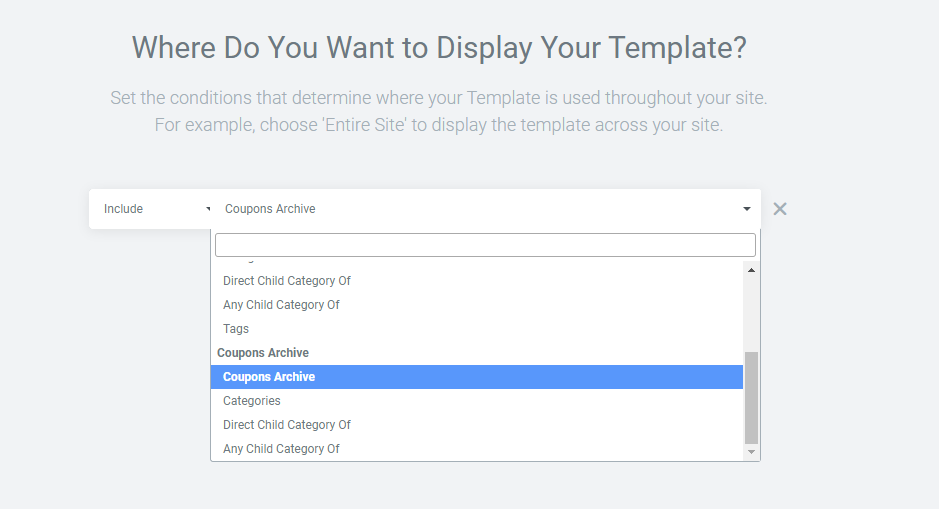This screenshot has width=939, height=509.
Task: Click the caret arrow of Coupons Archive selector
Action: coord(746,209)
